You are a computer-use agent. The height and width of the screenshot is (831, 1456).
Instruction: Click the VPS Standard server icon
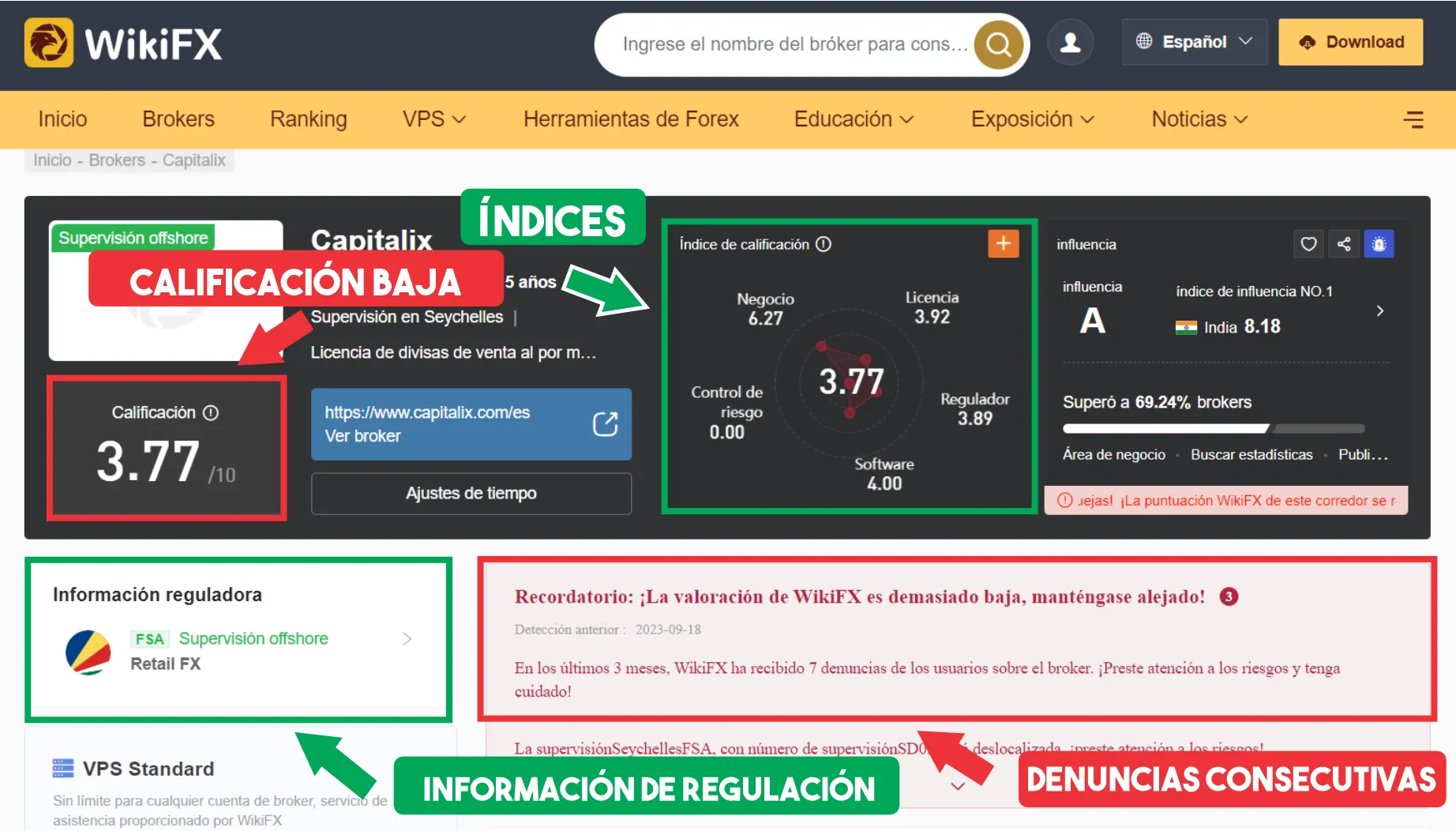click(63, 768)
